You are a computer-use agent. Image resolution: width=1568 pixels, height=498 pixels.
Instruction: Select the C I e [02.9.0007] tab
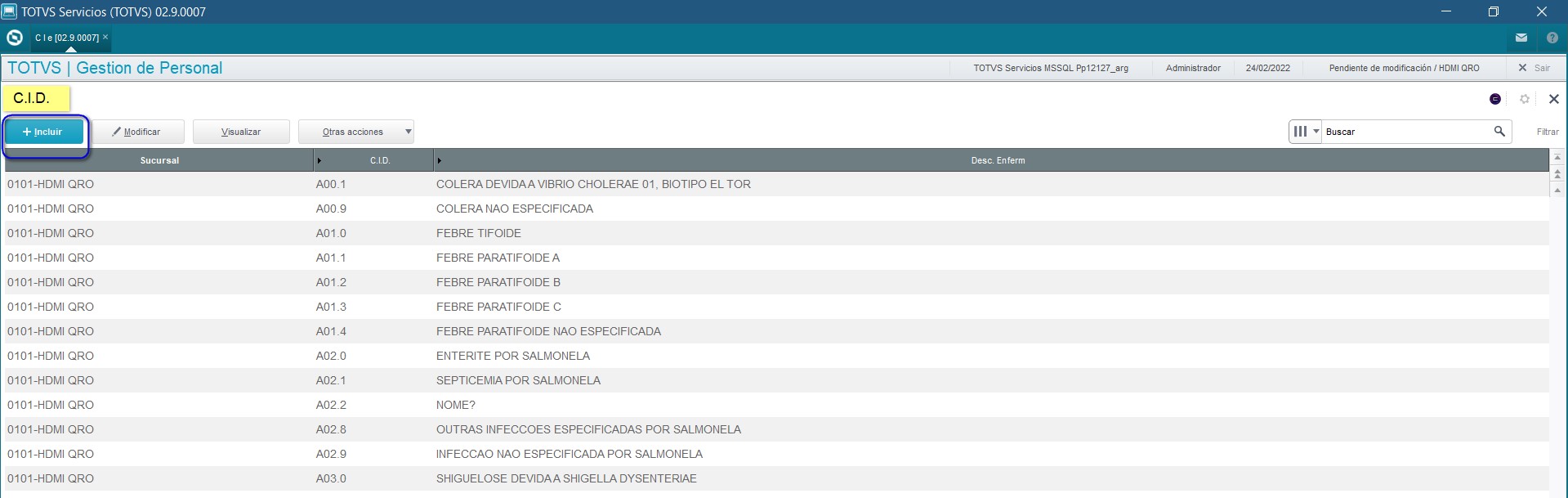point(67,38)
